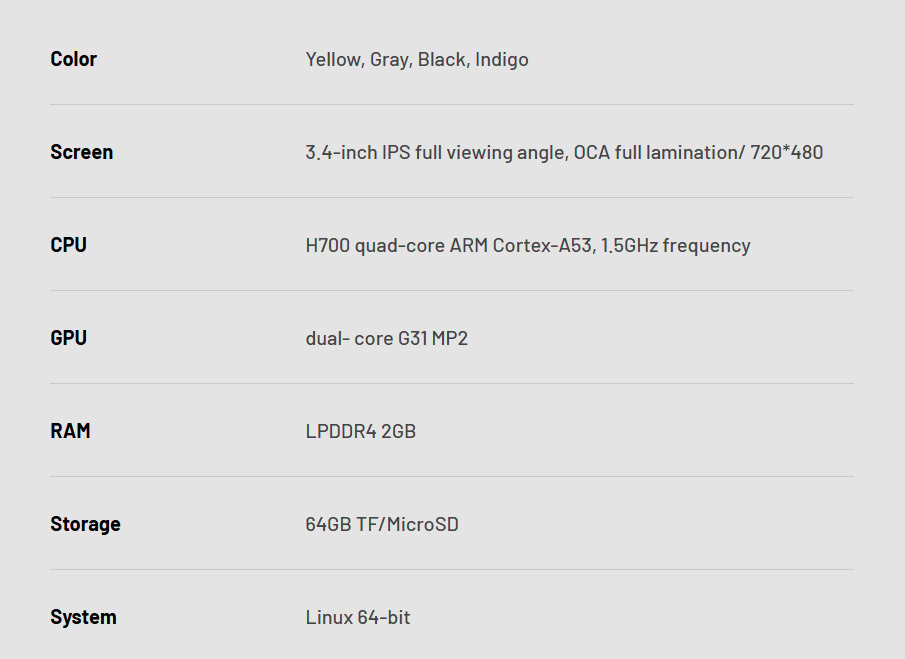905x659 pixels.
Task: Click the word Black in color list
Action: point(442,60)
